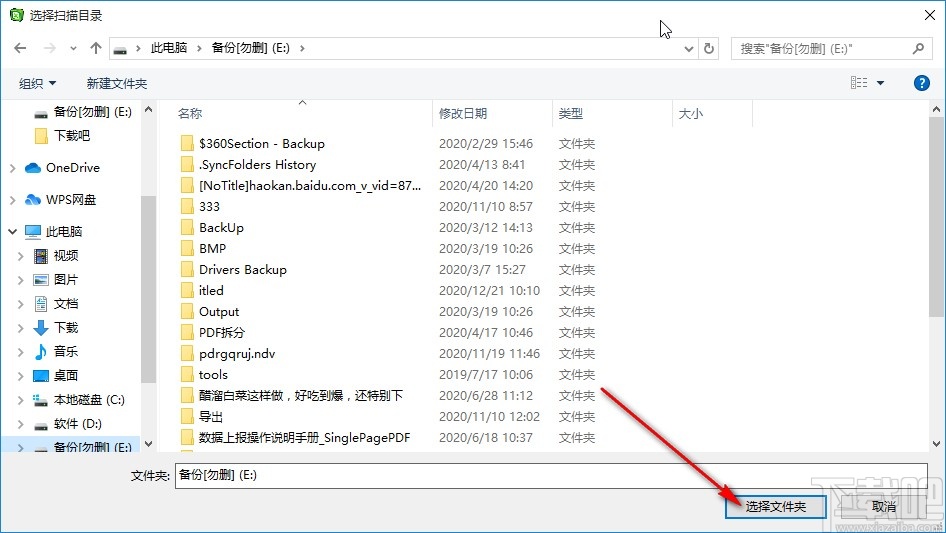
Task: Expand the address bar history dropdown
Action: coord(688,48)
